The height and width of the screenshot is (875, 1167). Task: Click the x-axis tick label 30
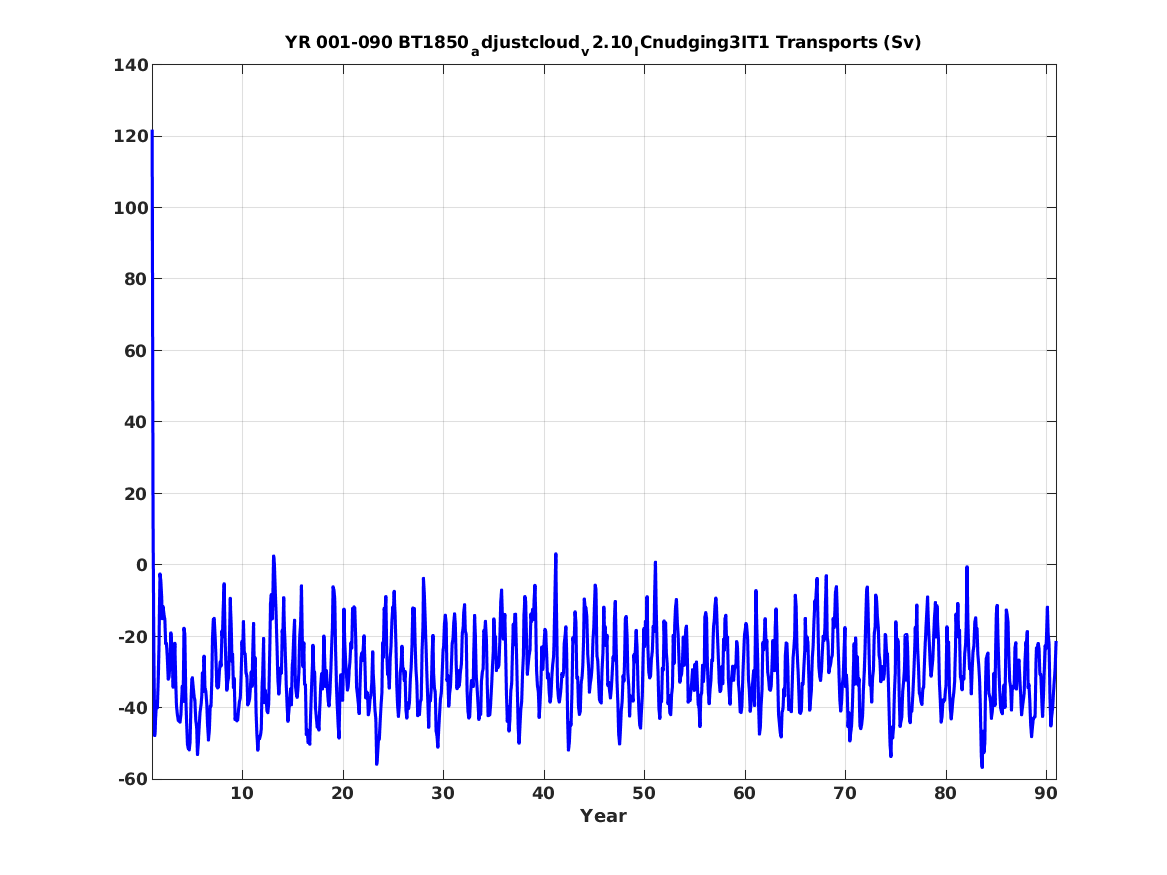(x=443, y=793)
